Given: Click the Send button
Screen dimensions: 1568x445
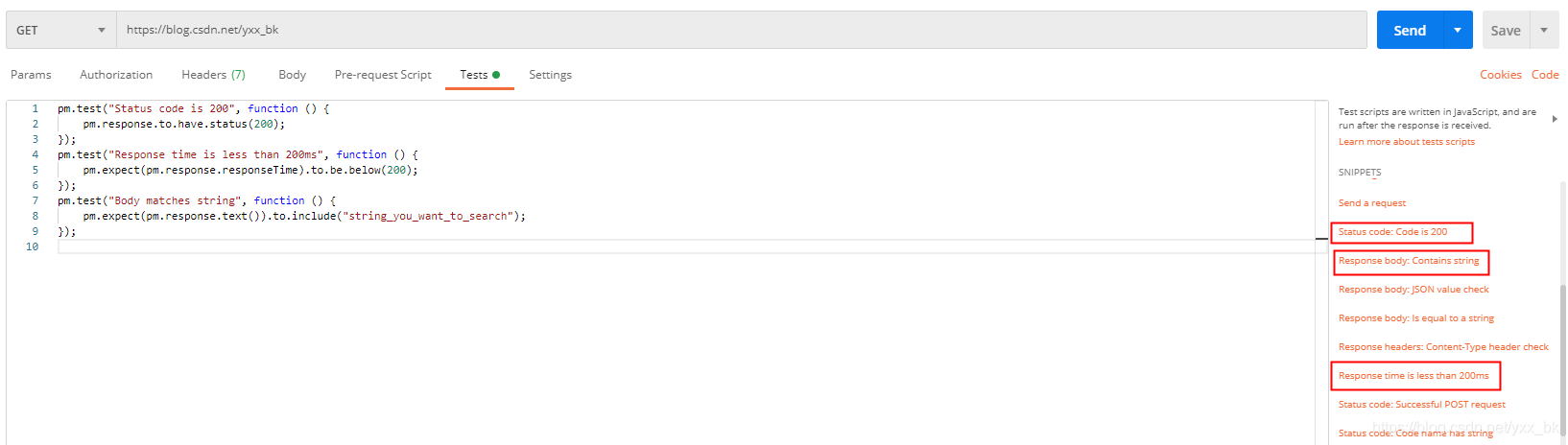Looking at the screenshot, I should tap(1410, 31).
